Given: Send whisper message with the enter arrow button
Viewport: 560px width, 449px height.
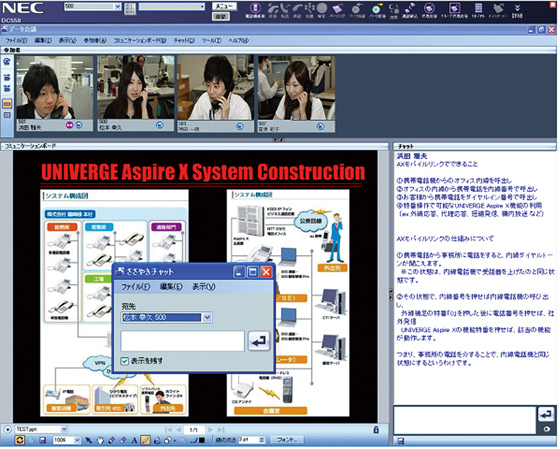Looking at the screenshot, I should click(259, 341).
